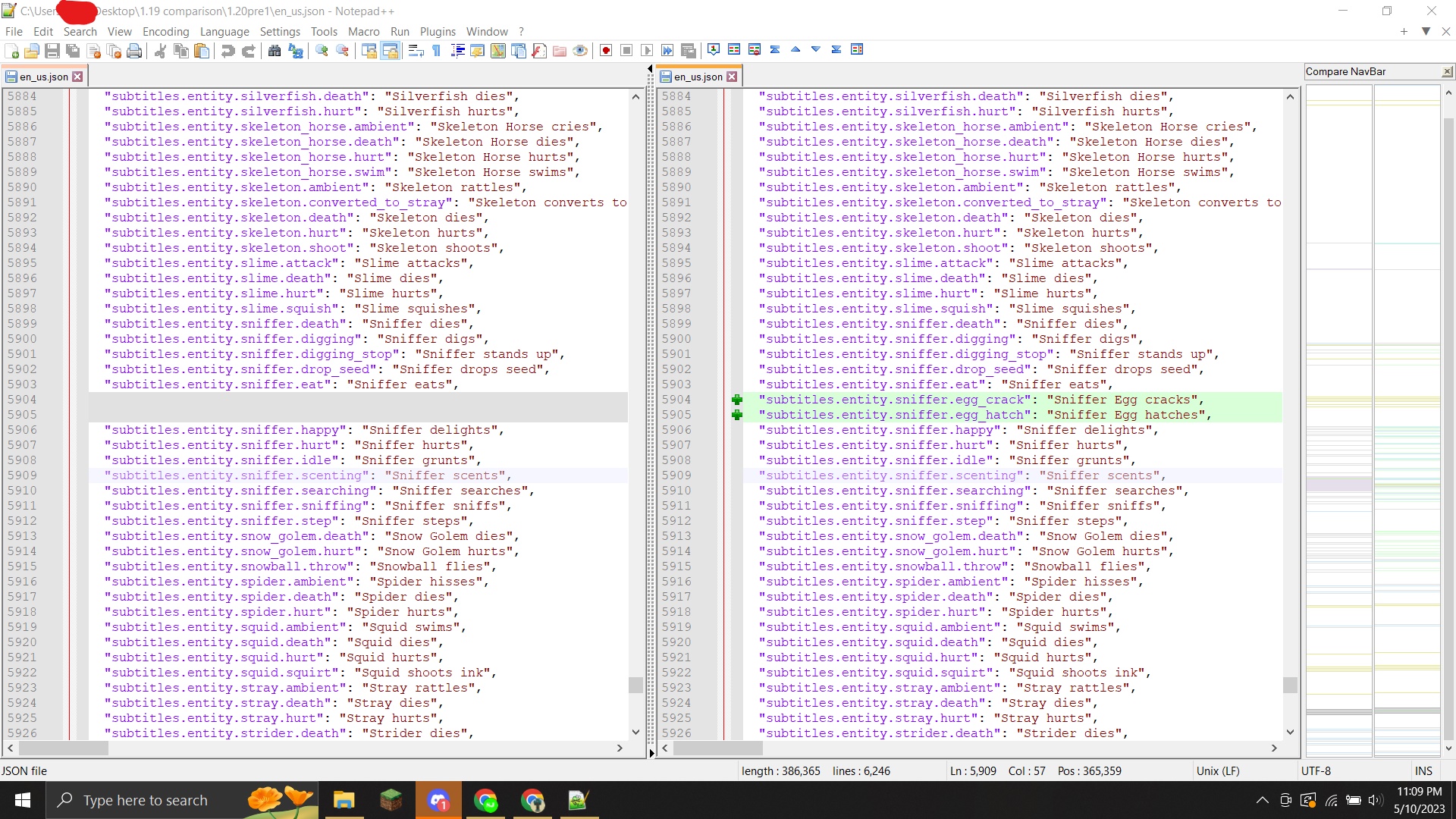The width and height of the screenshot is (1456, 819).
Task: Jump to next difference arrow icon
Action: click(816, 50)
